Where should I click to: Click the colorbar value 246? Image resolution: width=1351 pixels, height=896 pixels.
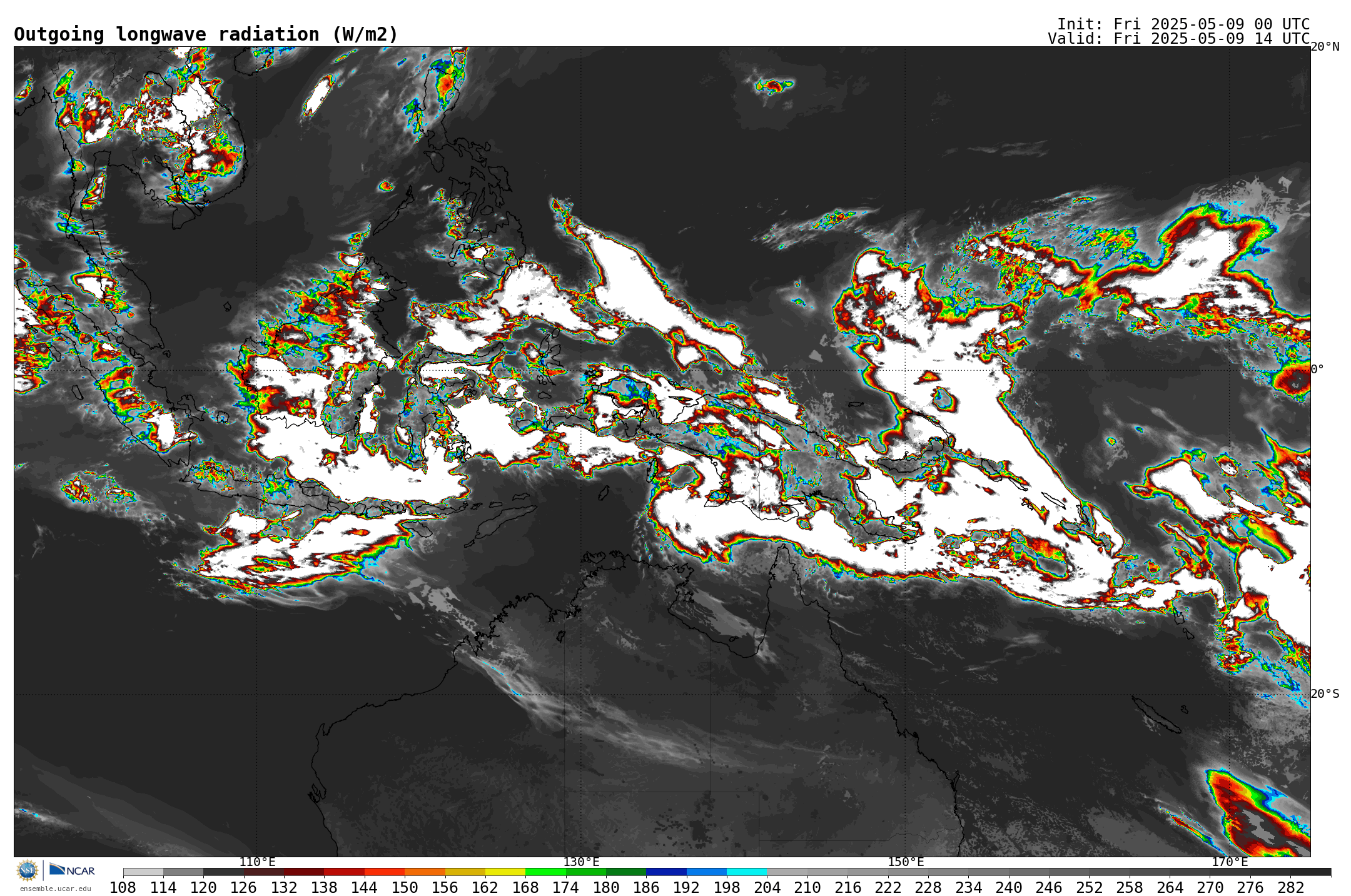(1049, 887)
